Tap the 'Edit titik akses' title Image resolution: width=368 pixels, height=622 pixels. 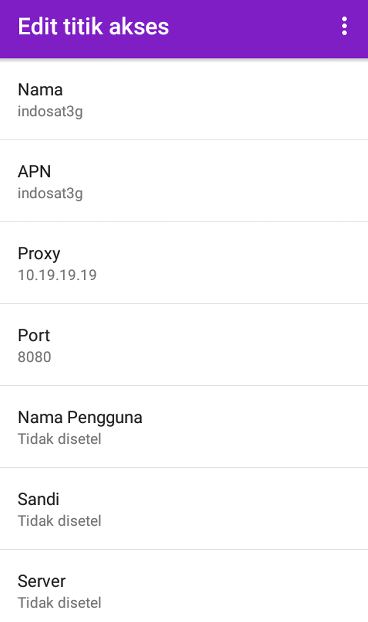(x=93, y=27)
